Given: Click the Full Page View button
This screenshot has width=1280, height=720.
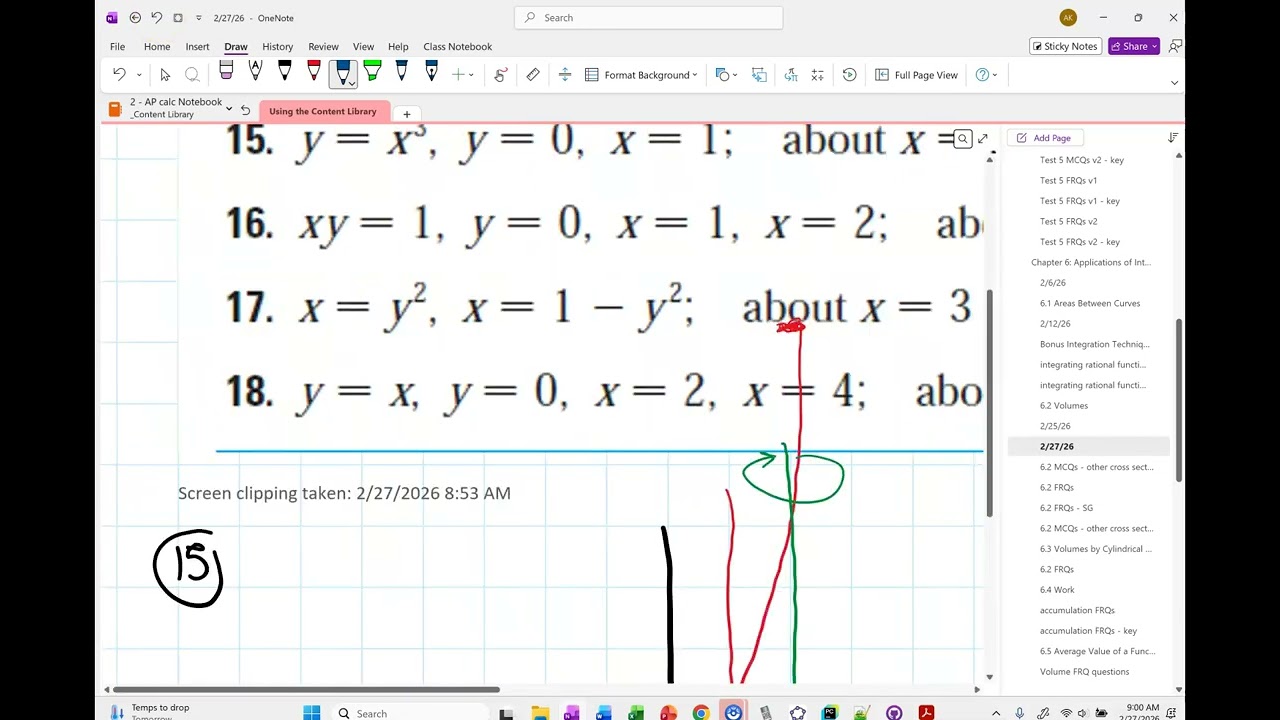Looking at the screenshot, I should click(x=916, y=75).
